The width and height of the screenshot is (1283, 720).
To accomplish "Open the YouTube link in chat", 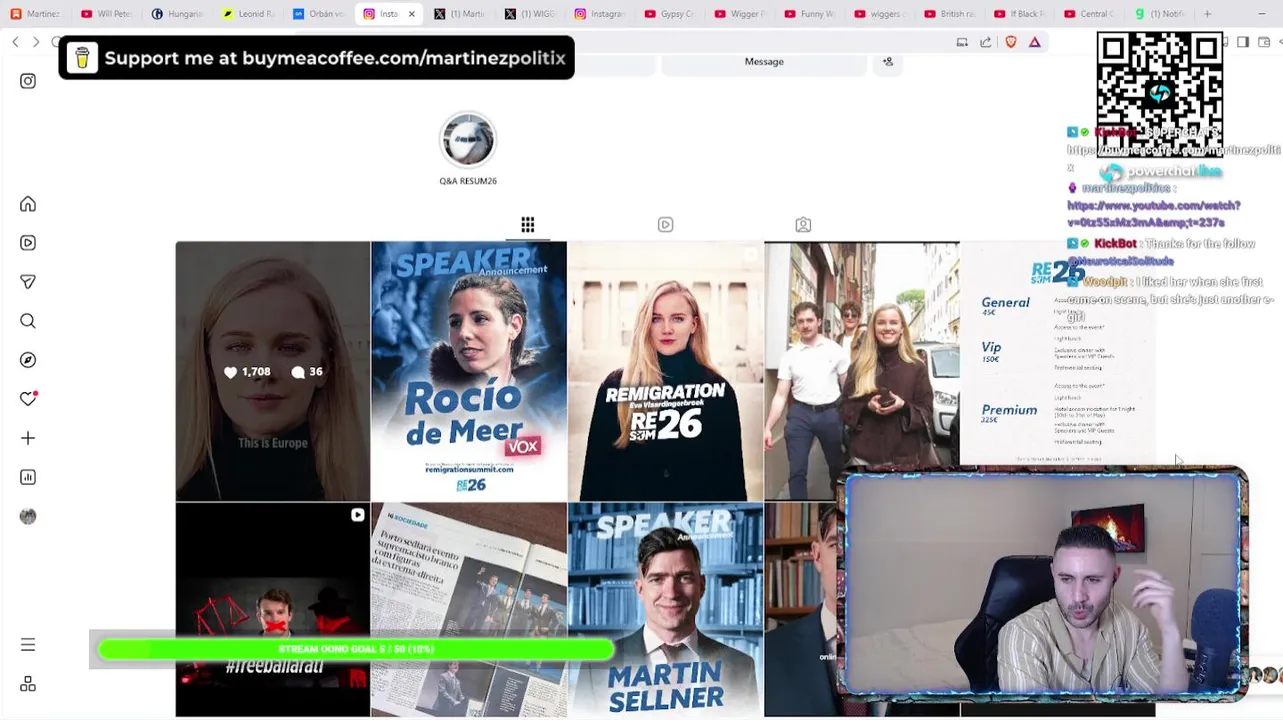I will pyautogui.click(x=1153, y=214).
